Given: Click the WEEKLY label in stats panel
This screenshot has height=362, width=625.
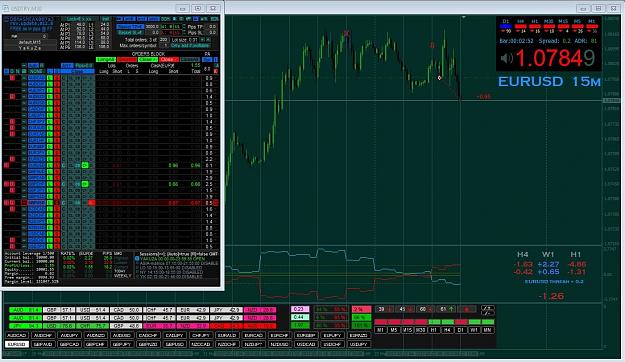Looking at the screenshot, I should [x=122, y=276].
